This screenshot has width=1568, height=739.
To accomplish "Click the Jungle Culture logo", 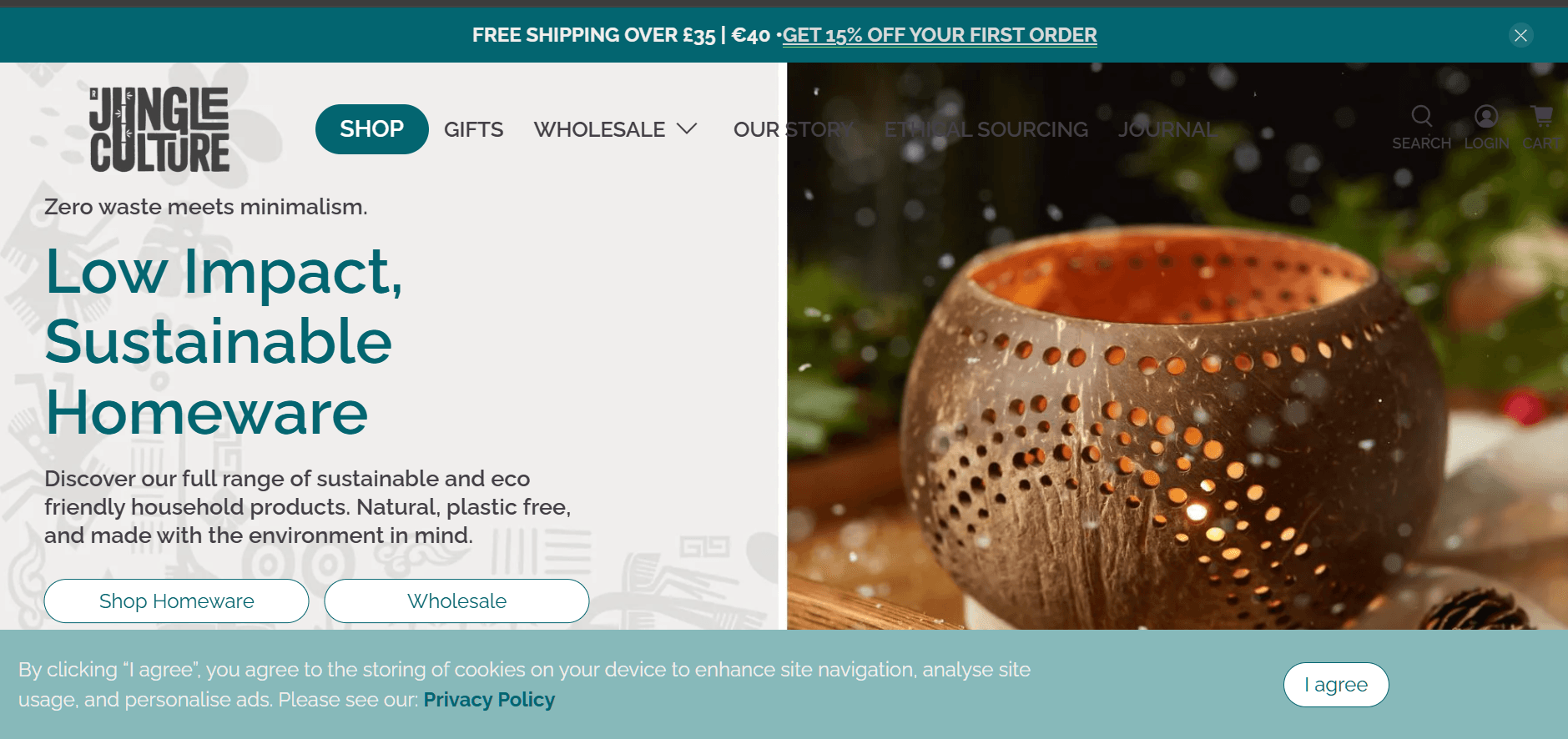I will [x=159, y=129].
